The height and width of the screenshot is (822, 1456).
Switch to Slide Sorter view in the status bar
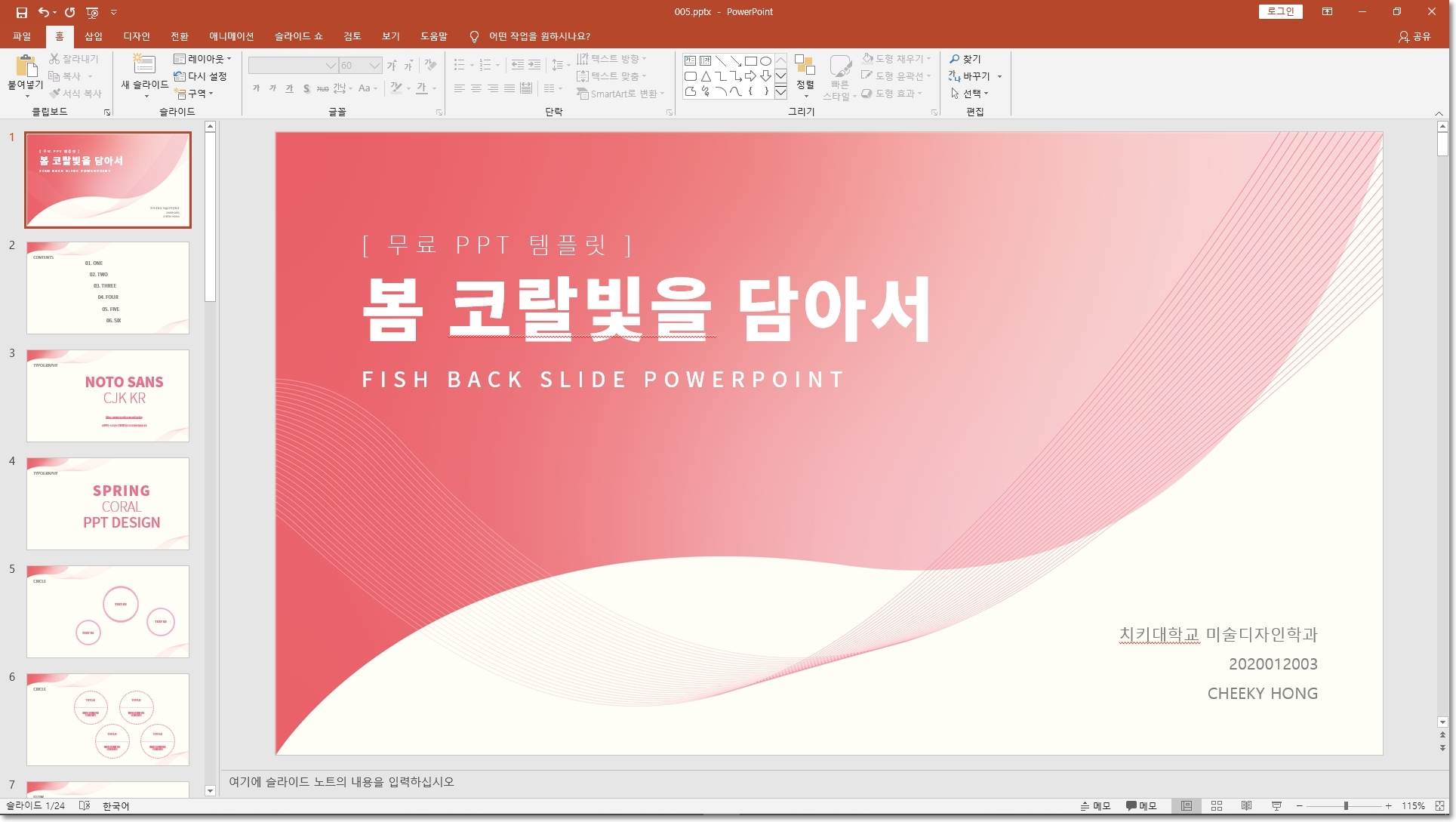(1217, 806)
